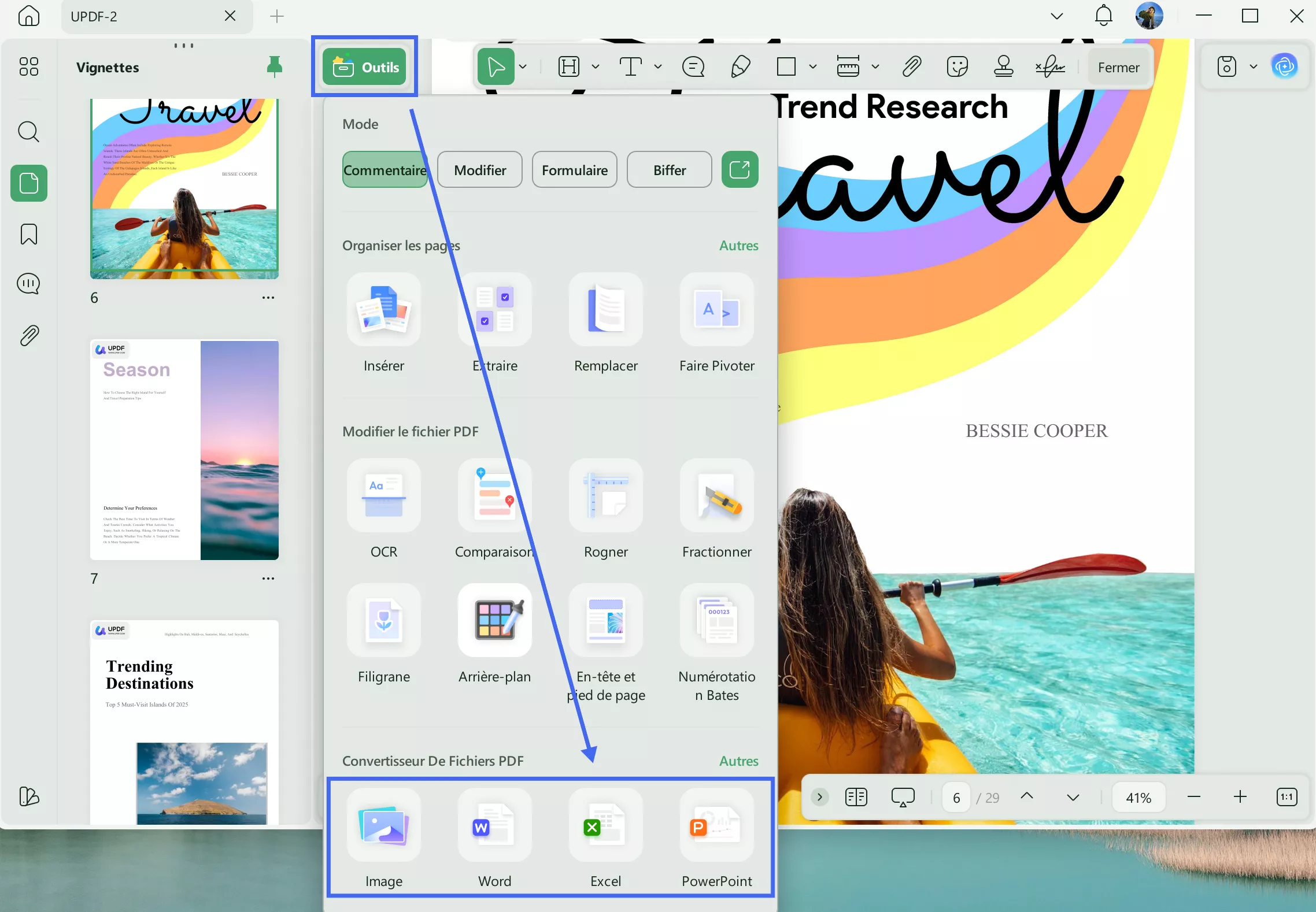This screenshot has height=912, width=1316.
Task: Open the sticker annotation tool
Action: [x=958, y=66]
